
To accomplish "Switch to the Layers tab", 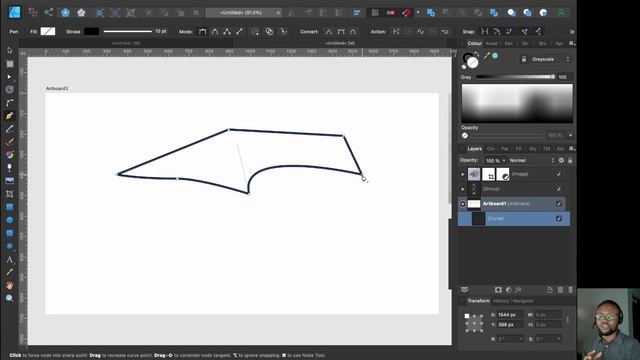I will pos(474,149).
